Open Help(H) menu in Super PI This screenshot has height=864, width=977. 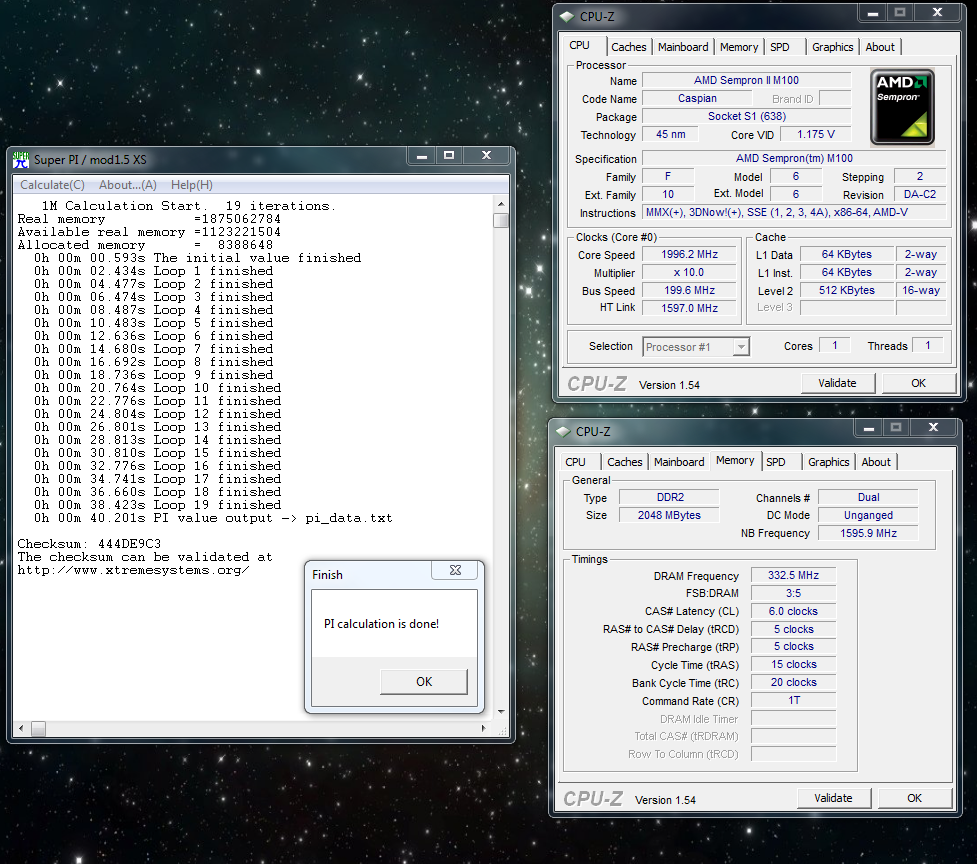pyautogui.click(x=192, y=185)
